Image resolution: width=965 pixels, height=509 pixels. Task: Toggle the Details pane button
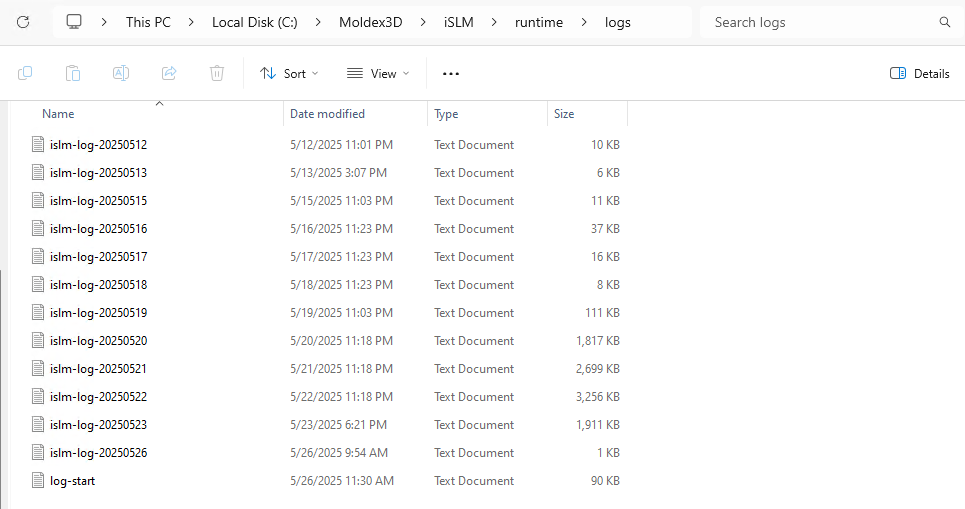point(919,73)
